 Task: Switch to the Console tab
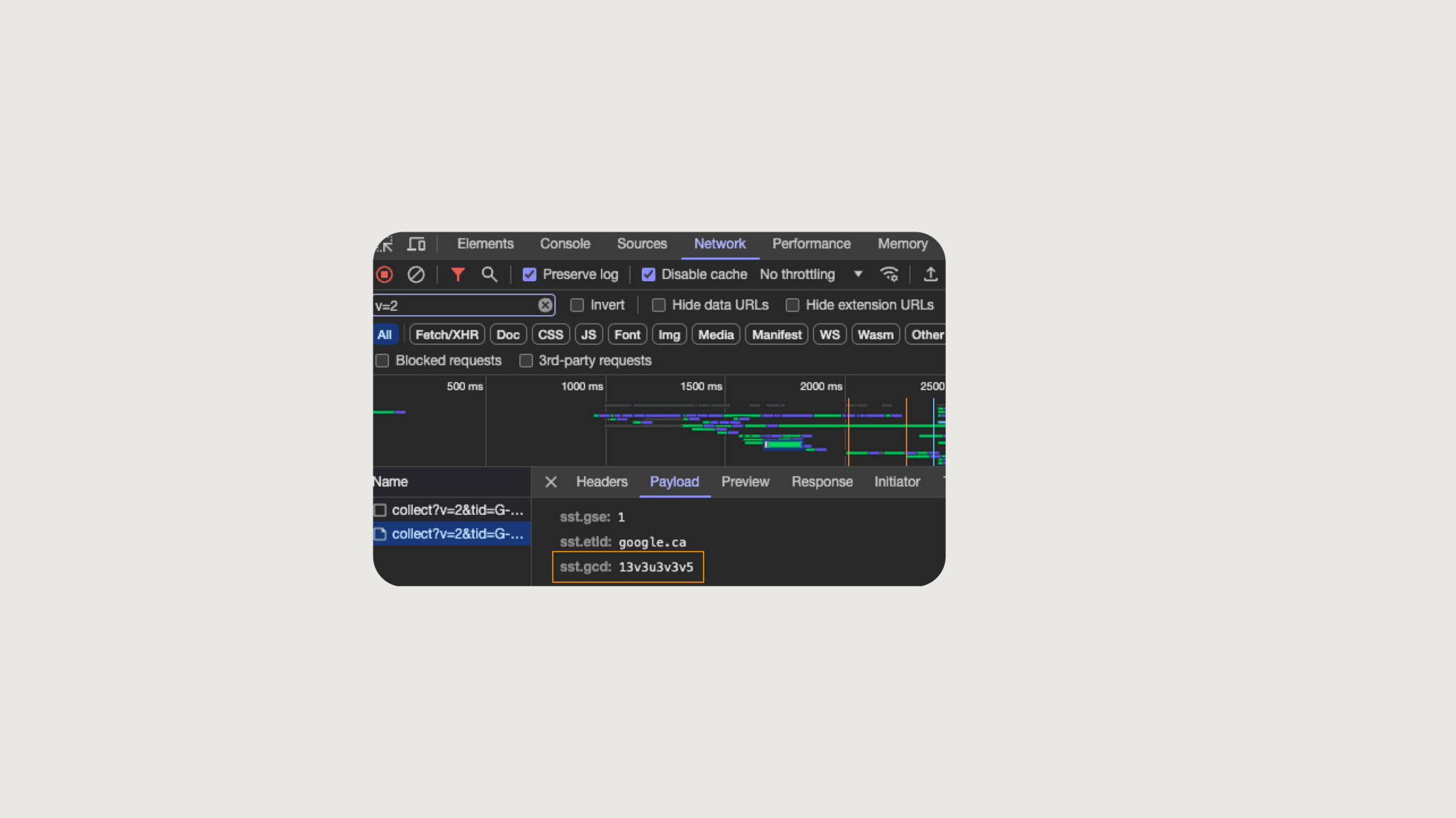(565, 244)
